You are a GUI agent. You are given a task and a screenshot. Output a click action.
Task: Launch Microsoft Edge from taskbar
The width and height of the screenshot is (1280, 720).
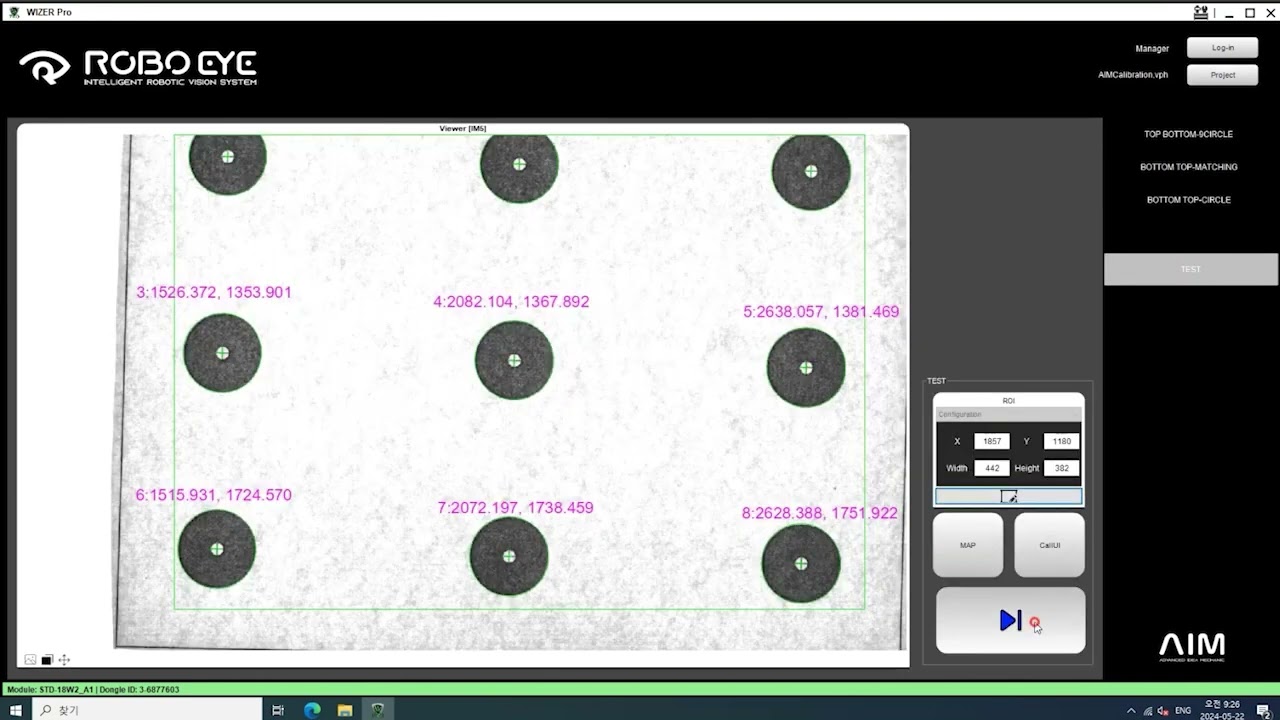(x=312, y=710)
